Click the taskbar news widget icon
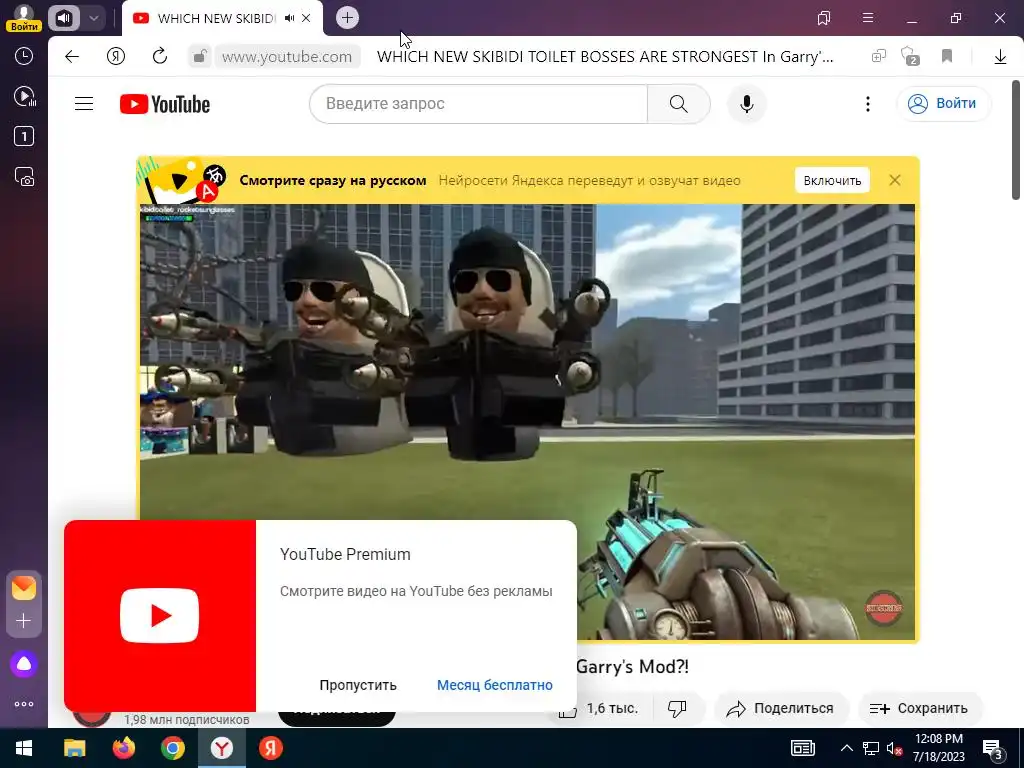The image size is (1024, 768). point(803,748)
